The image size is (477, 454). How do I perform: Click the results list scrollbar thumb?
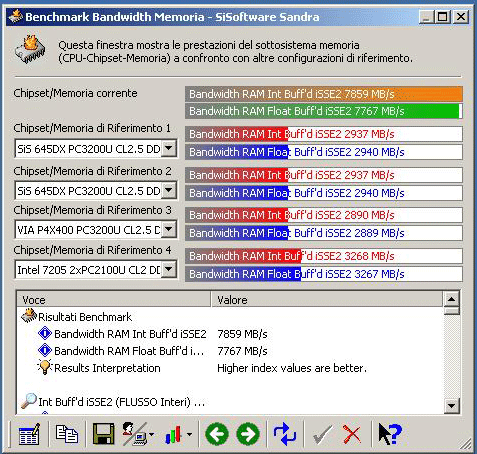click(x=452, y=311)
